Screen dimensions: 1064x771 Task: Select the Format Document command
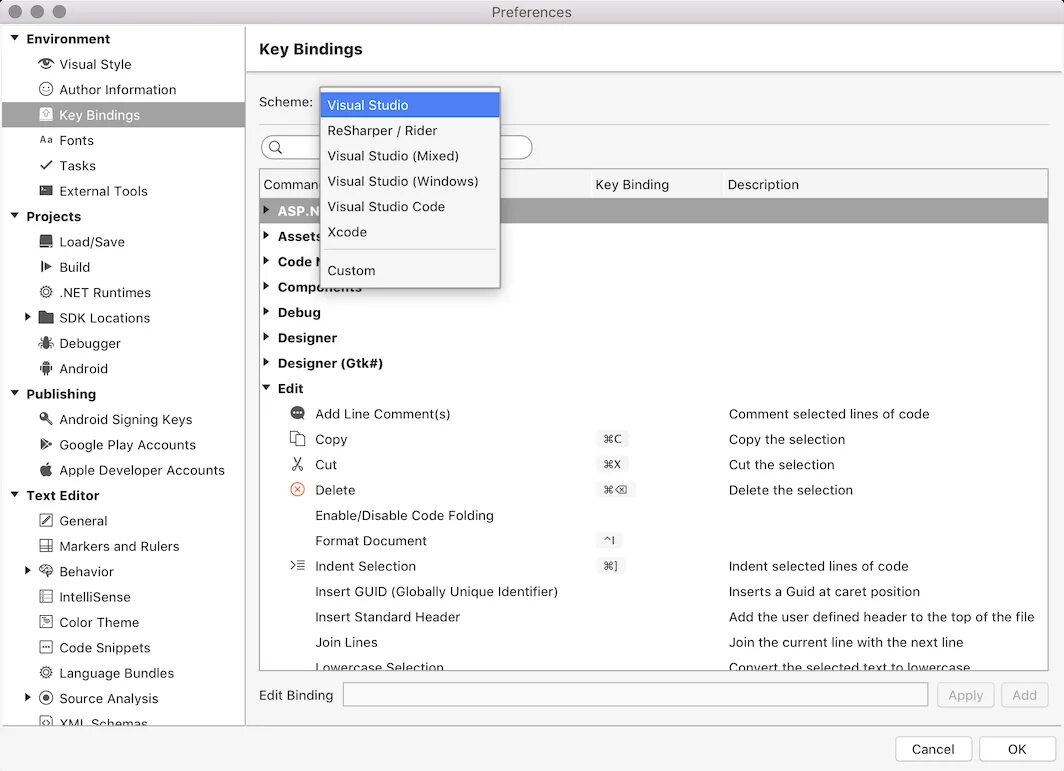coord(654,541)
